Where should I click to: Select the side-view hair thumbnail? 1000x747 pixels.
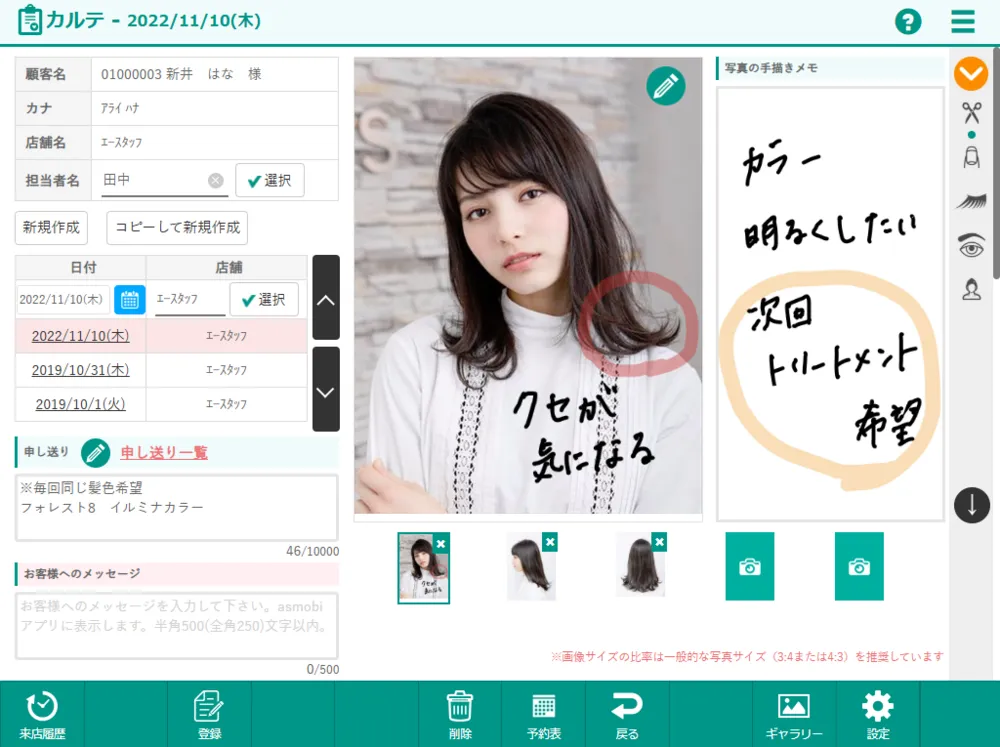click(x=531, y=568)
